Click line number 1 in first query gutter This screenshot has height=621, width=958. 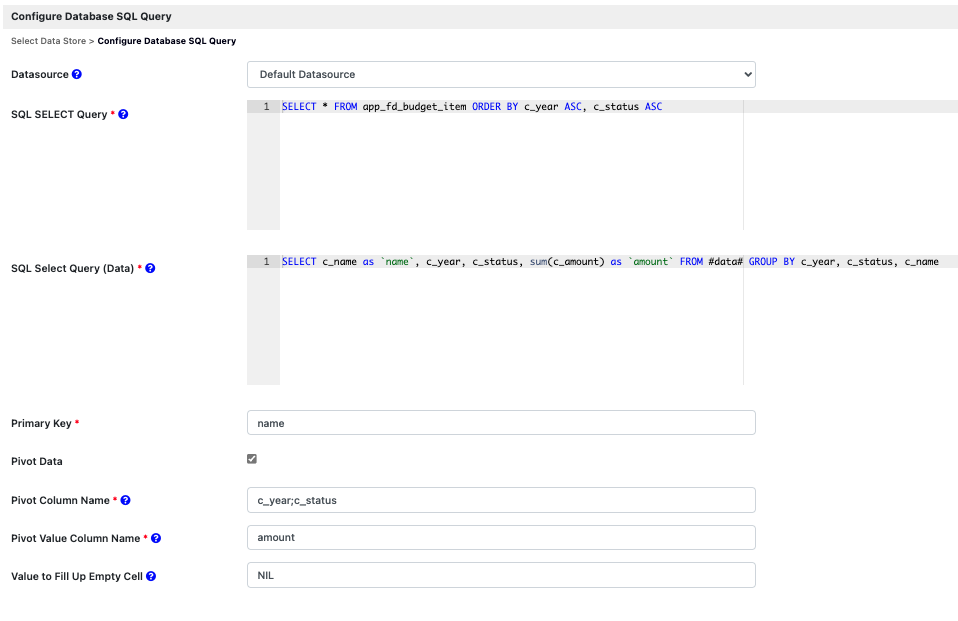(x=265, y=107)
